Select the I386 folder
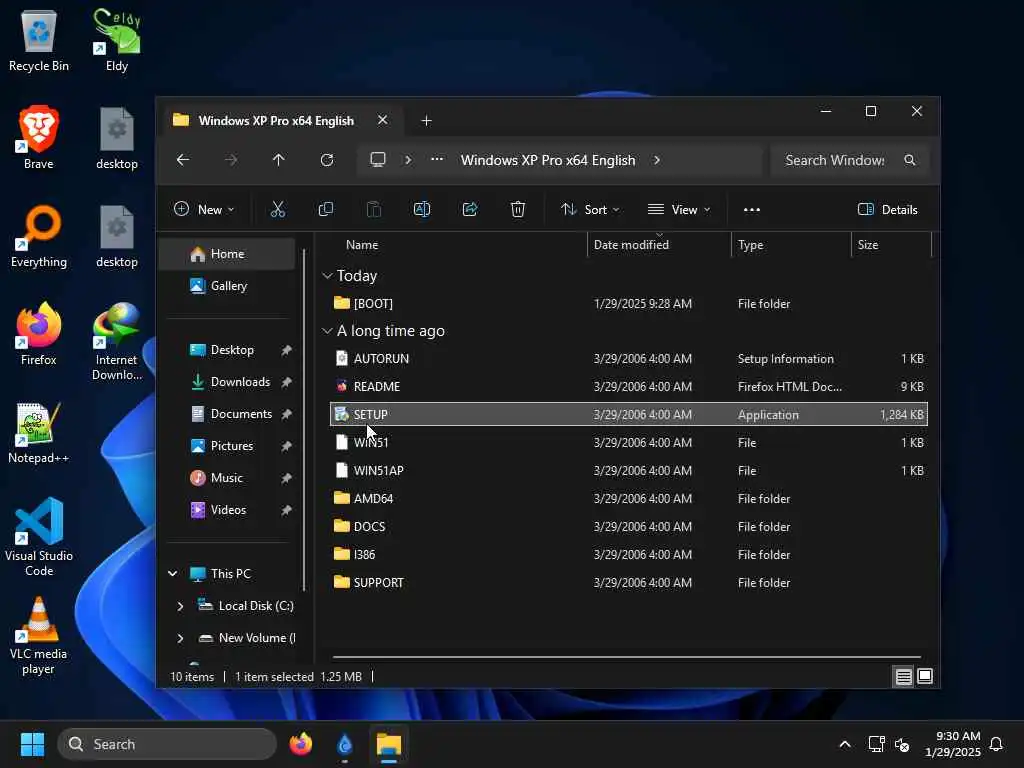This screenshot has width=1024, height=768. click(x=628, y=554)
